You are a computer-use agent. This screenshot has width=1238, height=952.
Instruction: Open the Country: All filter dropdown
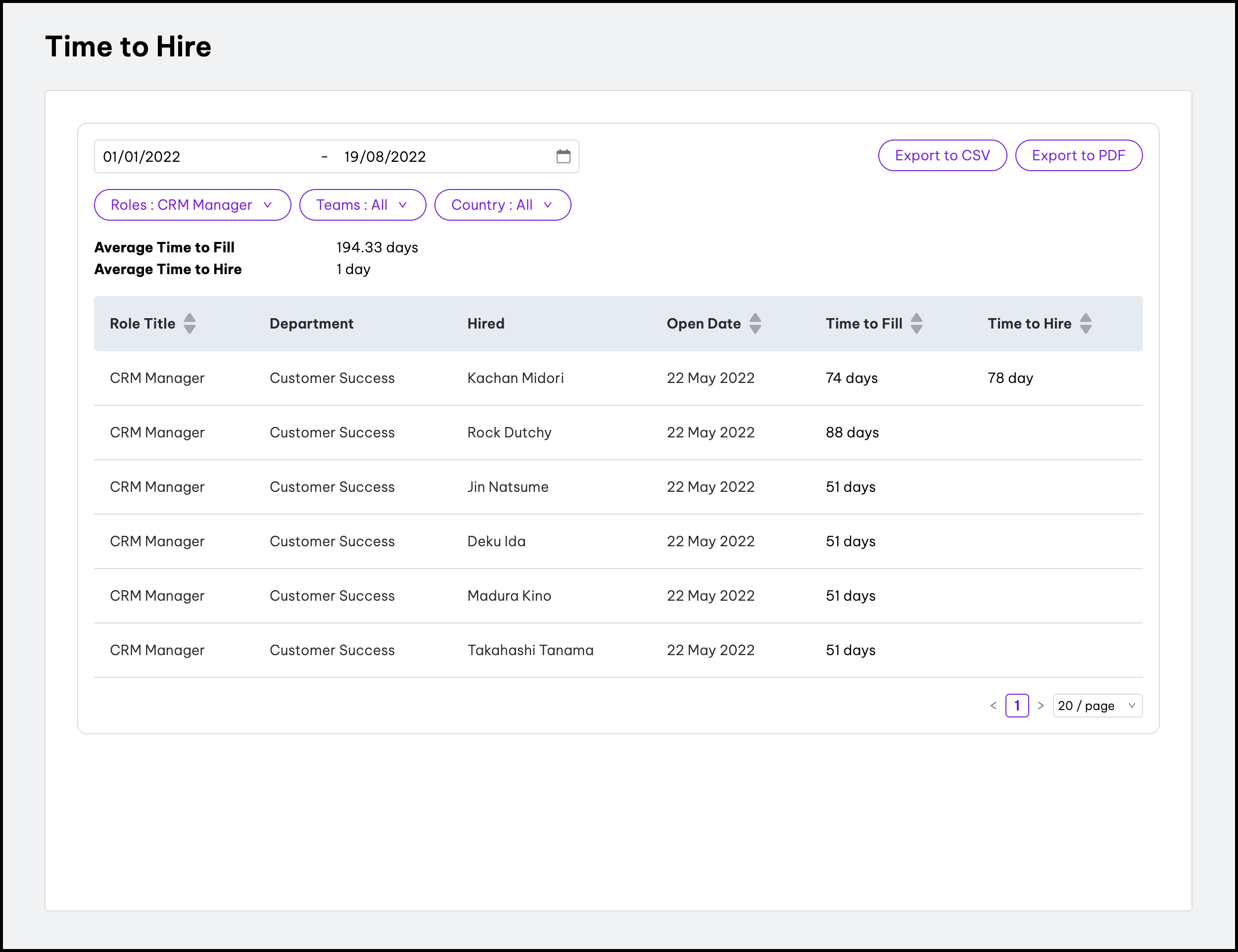(502, 205)
